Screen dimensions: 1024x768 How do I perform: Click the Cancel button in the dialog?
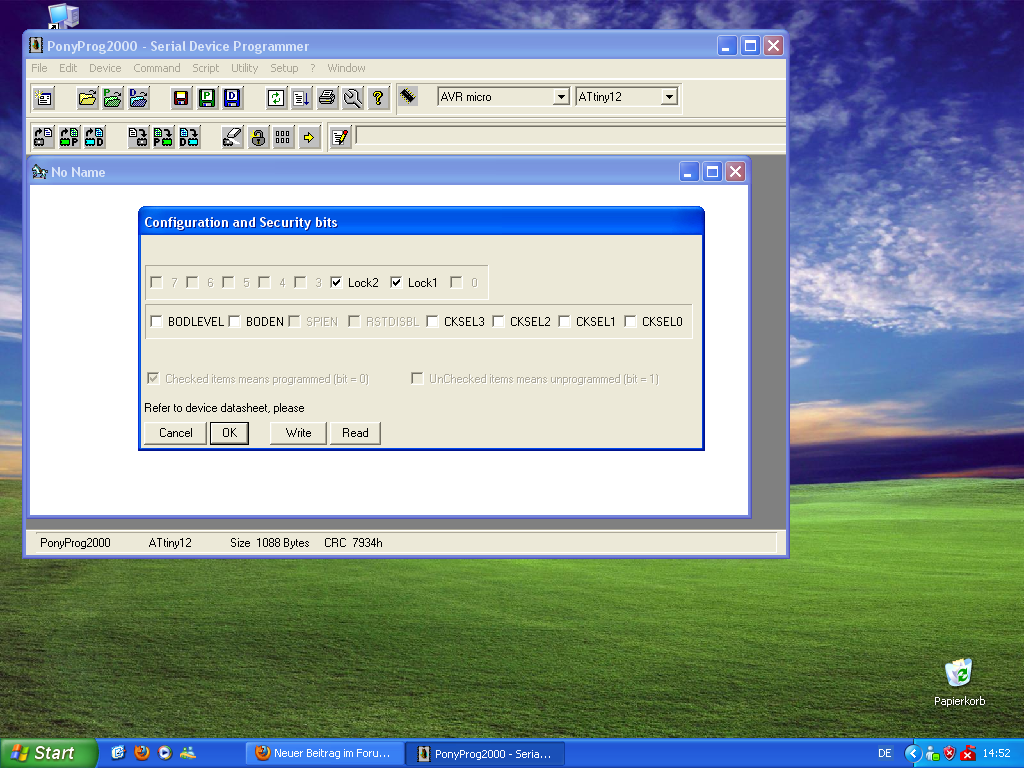[x=176, y=433]
